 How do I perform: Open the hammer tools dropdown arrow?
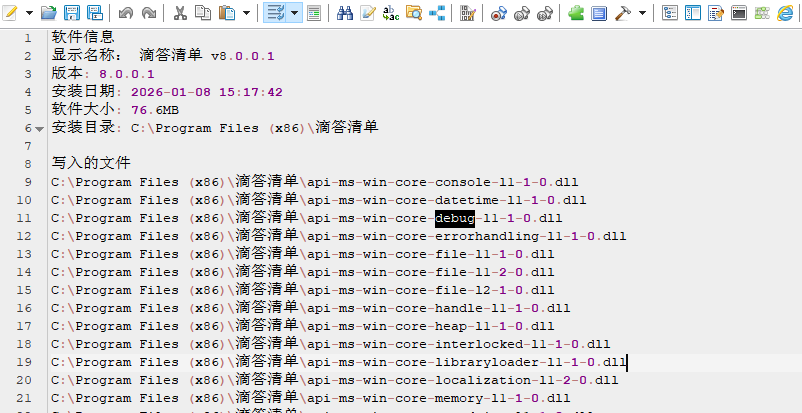pyautogui.click(x=641, y=13)
